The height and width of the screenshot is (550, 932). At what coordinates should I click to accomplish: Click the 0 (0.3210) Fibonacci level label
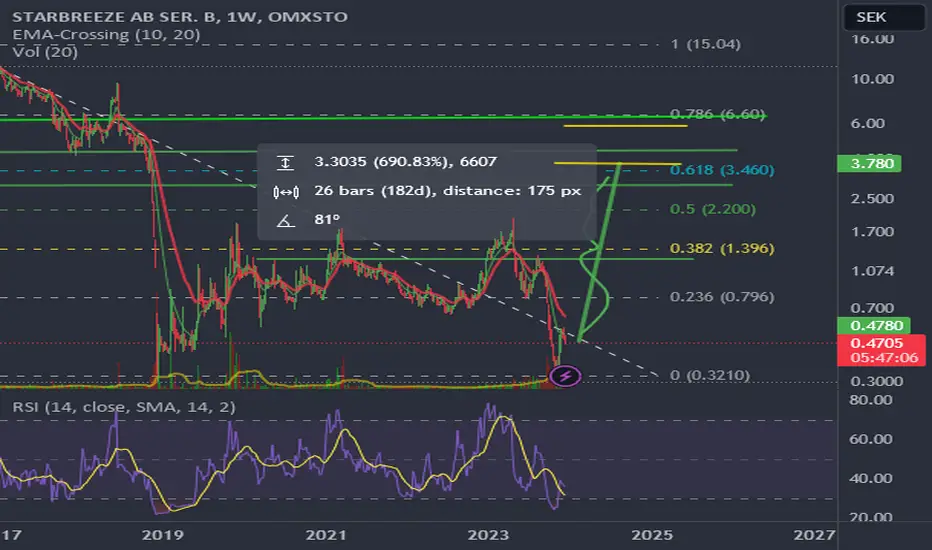tap(710, 375)
